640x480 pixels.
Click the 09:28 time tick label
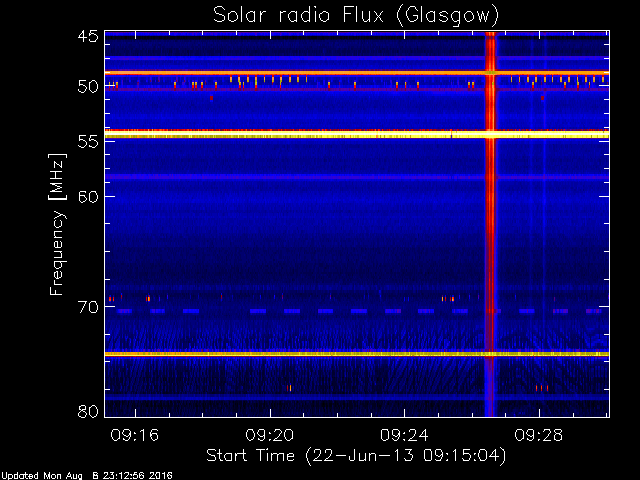pos(539,435)
